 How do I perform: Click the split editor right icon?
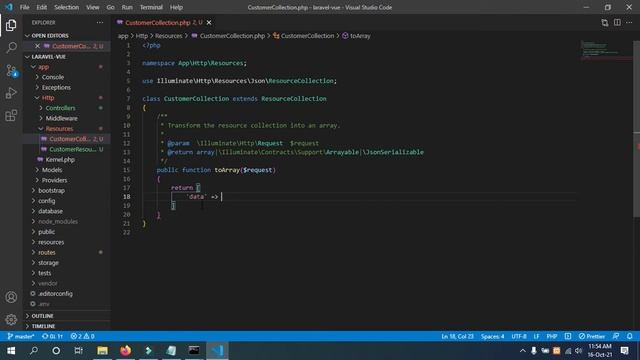click(617, 22)
